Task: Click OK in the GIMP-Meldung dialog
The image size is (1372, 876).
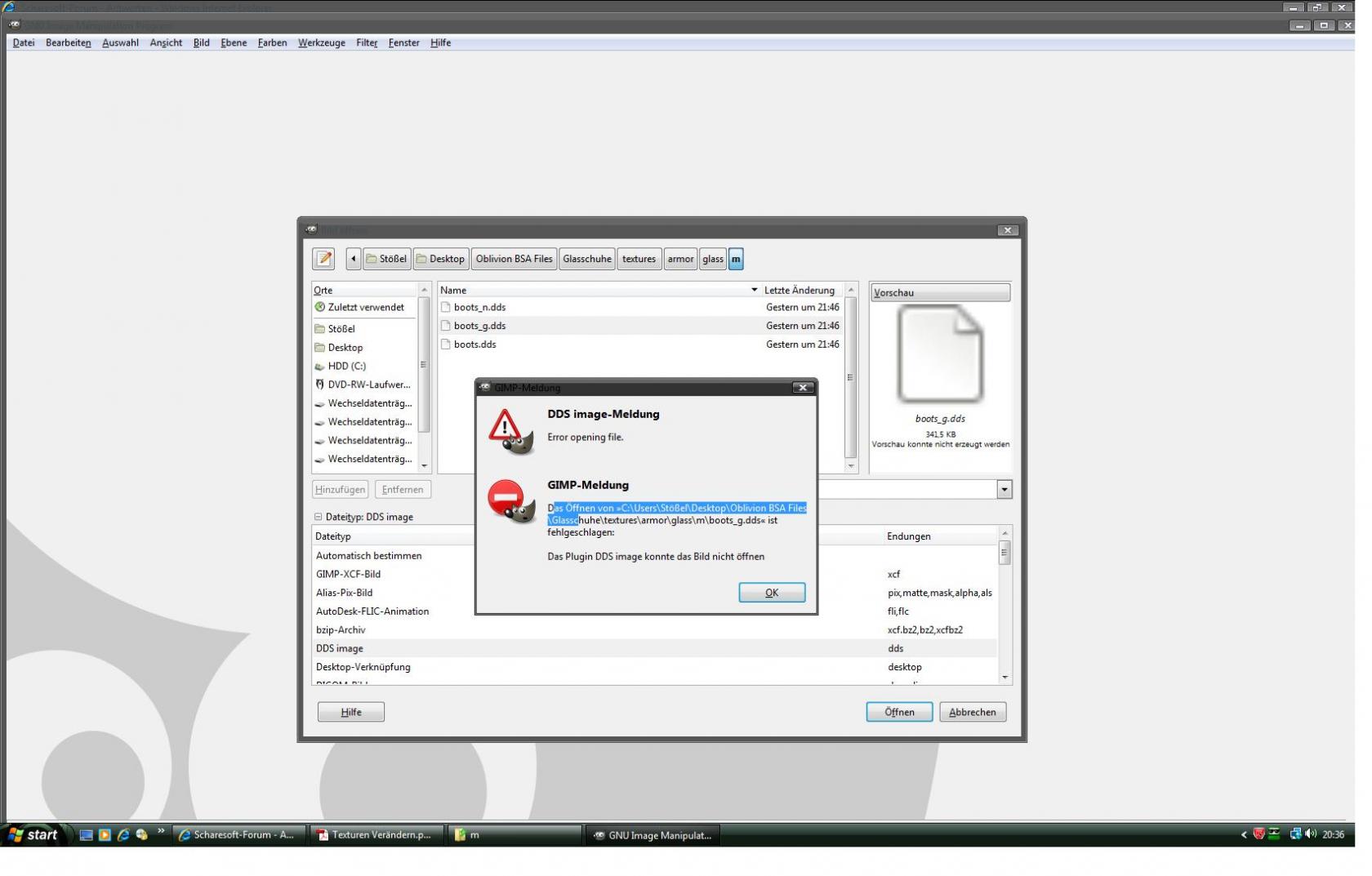Action: point(771,593)
